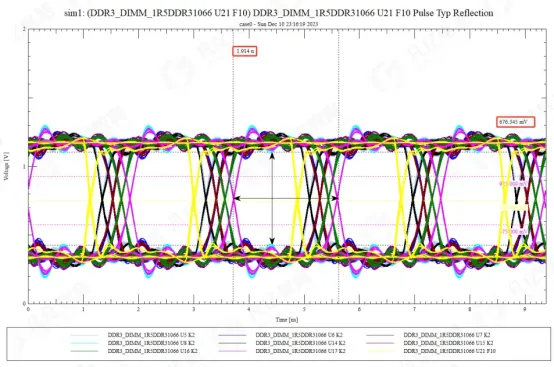Screen dimensions: 554x367
Task: Click the case0 date subtitle under the title
Action: (x=278, y=24)
